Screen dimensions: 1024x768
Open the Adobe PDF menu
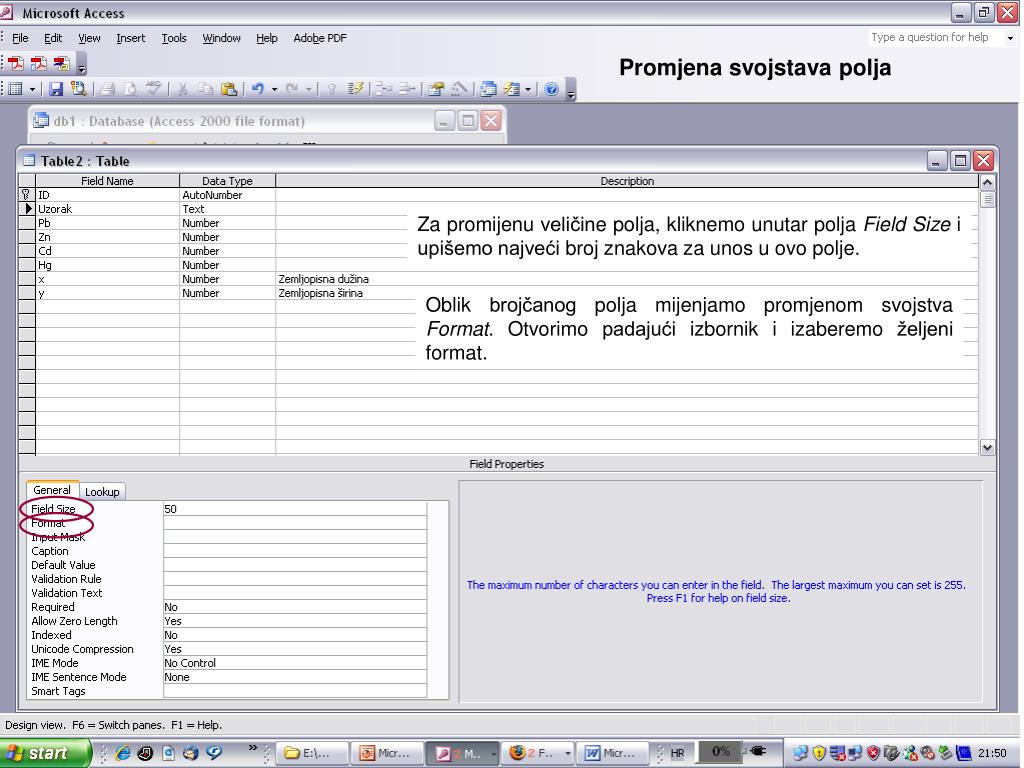point(320,38)
